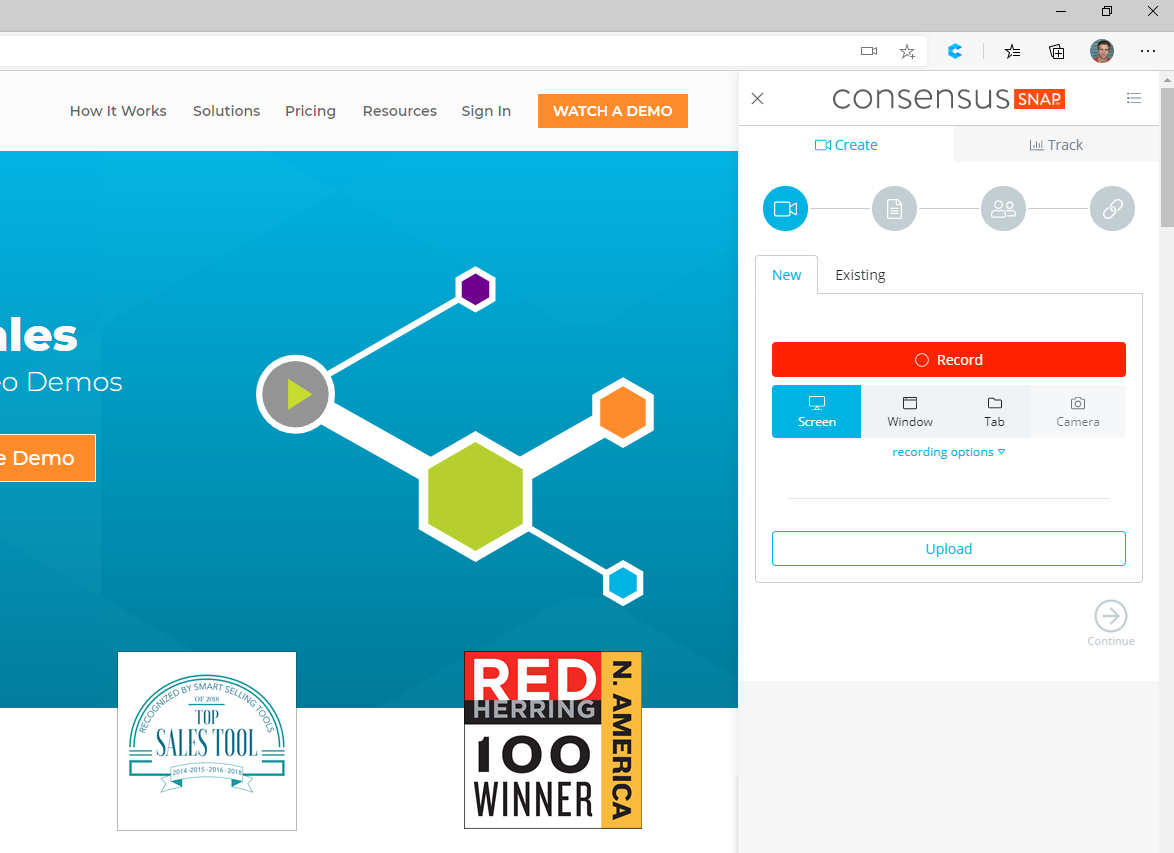This screenshot has height=853, width=1174.
Task: Open the Snap panel hamburger menu
Action: click(x=1134, y=98)
